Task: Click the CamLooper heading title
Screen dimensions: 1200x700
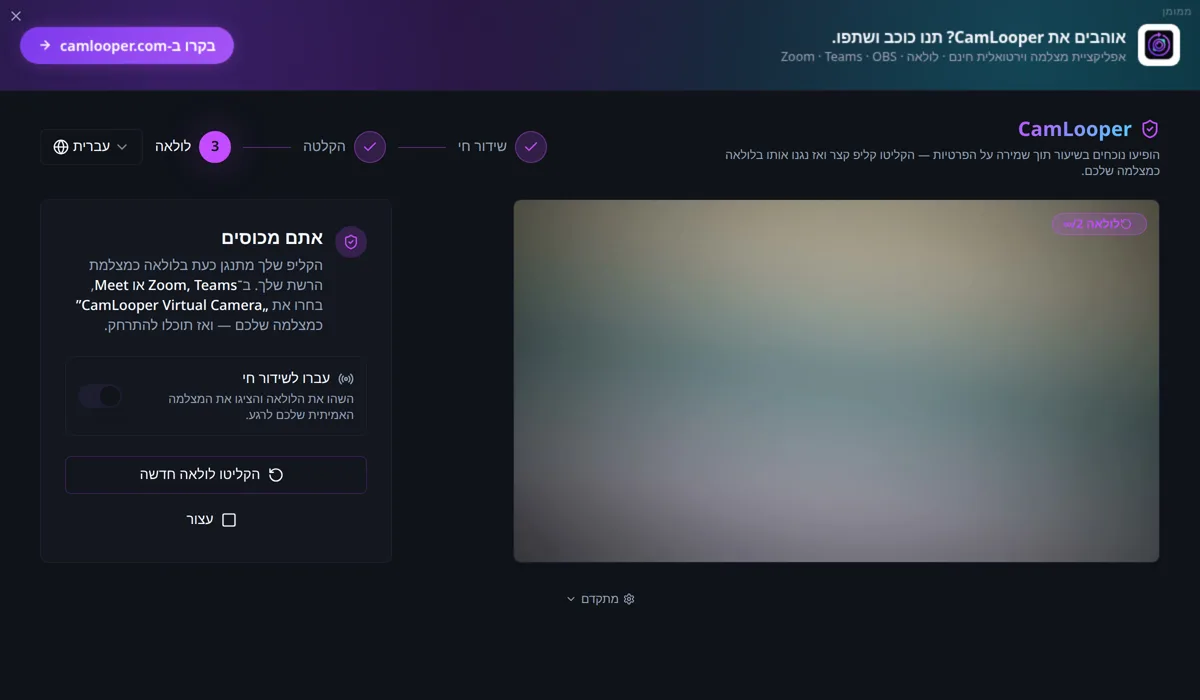Action: (1075, 129)
